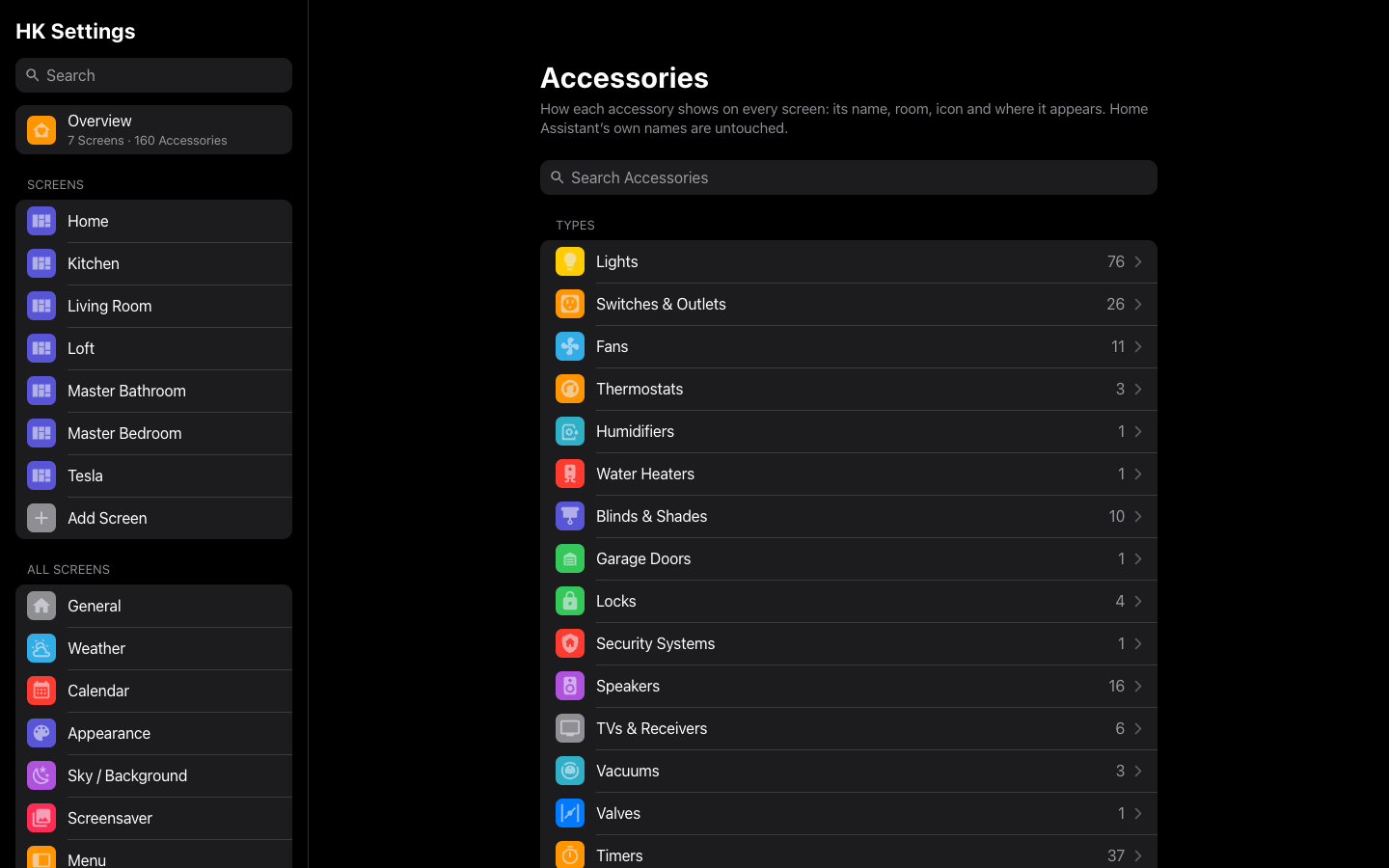Focus the Search Accessories field
1389x868 pixels.
tap(849, 177)
